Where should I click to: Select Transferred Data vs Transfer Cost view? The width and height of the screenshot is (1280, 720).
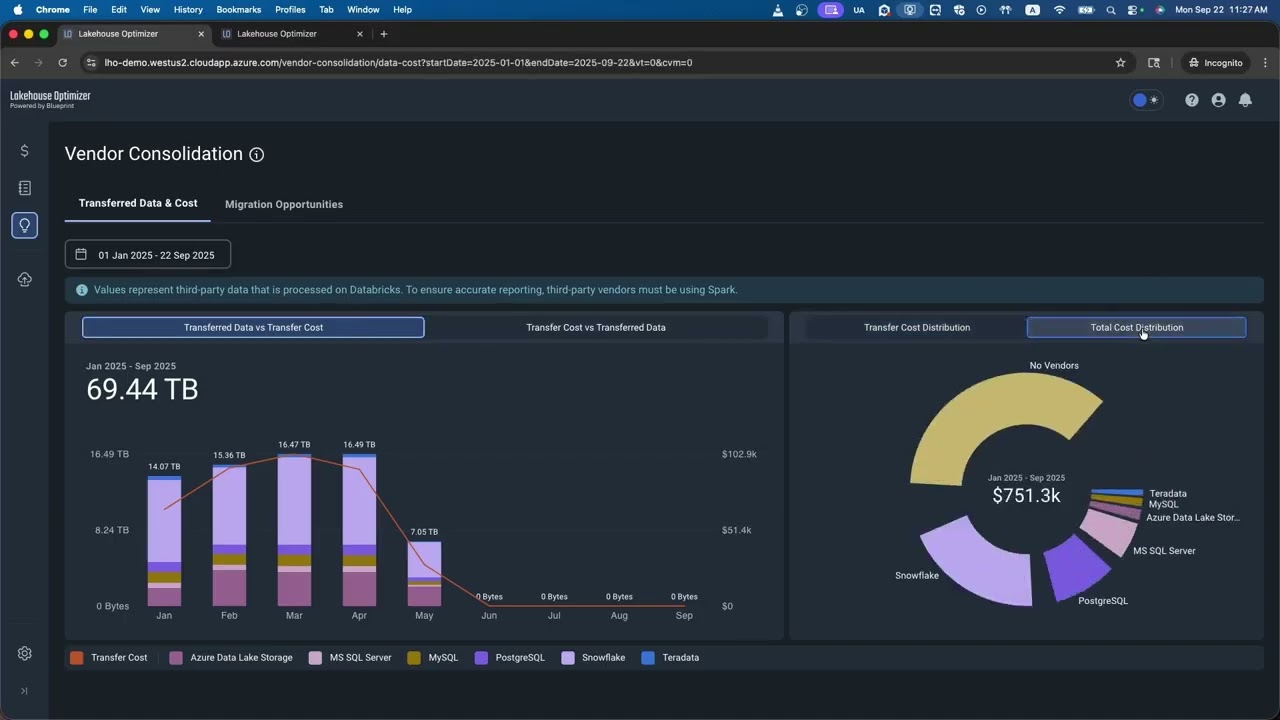pos(253,327)
